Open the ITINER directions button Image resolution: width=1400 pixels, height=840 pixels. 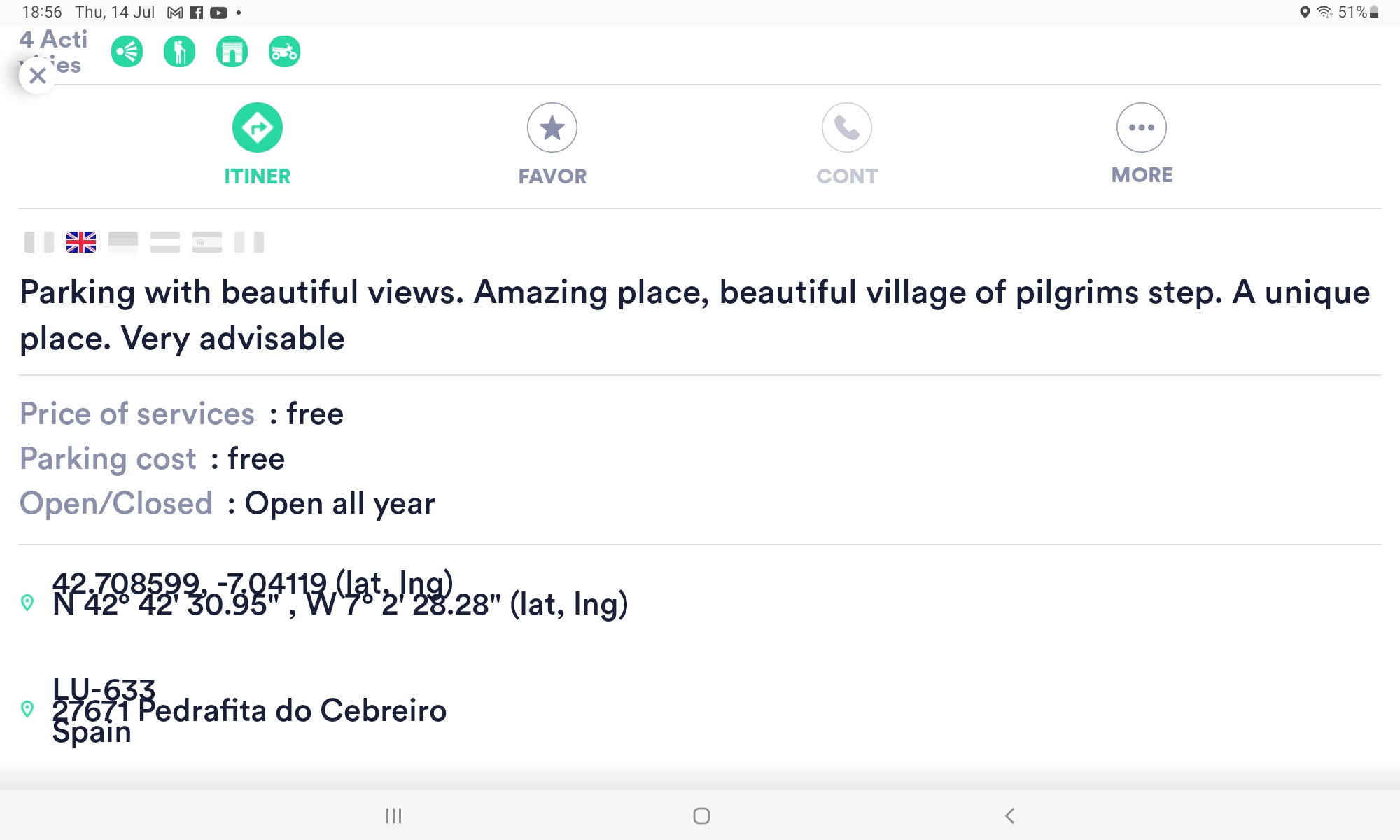[x=258, y=127]
